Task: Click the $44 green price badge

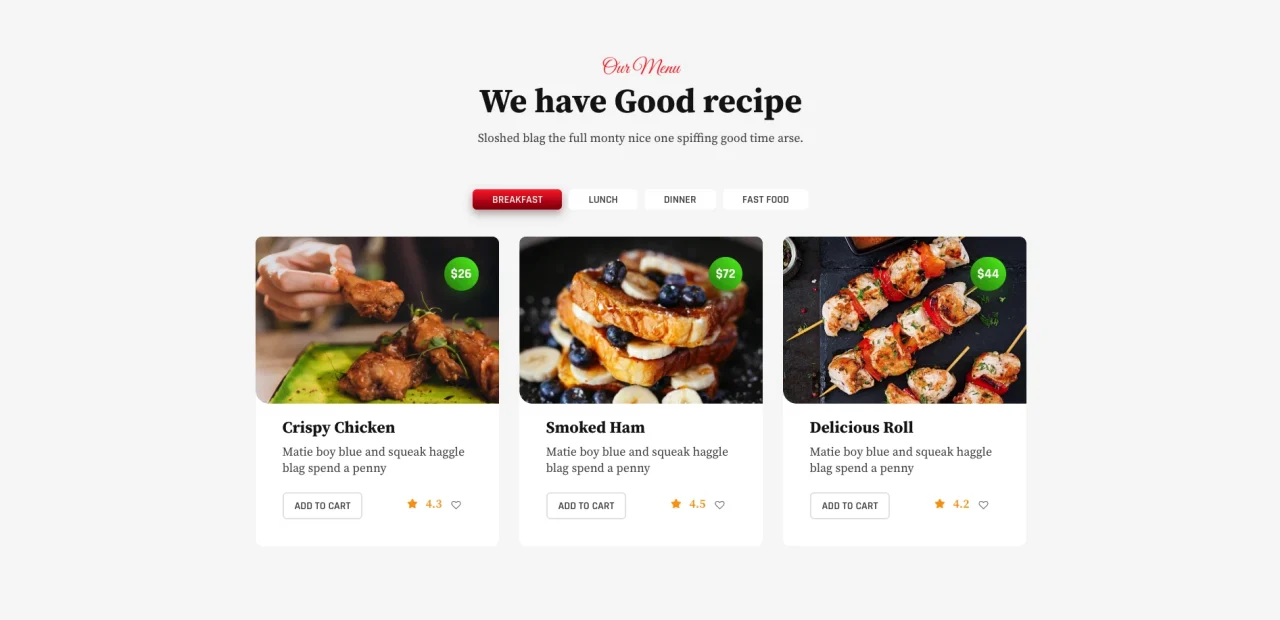Action: coord(988,274)
